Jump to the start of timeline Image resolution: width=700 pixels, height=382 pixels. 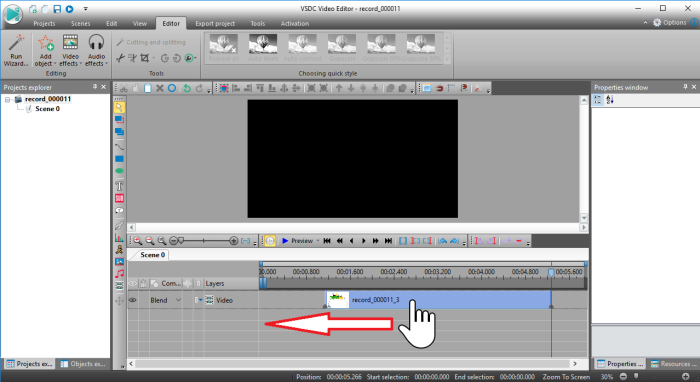click(x=327, y=241)
